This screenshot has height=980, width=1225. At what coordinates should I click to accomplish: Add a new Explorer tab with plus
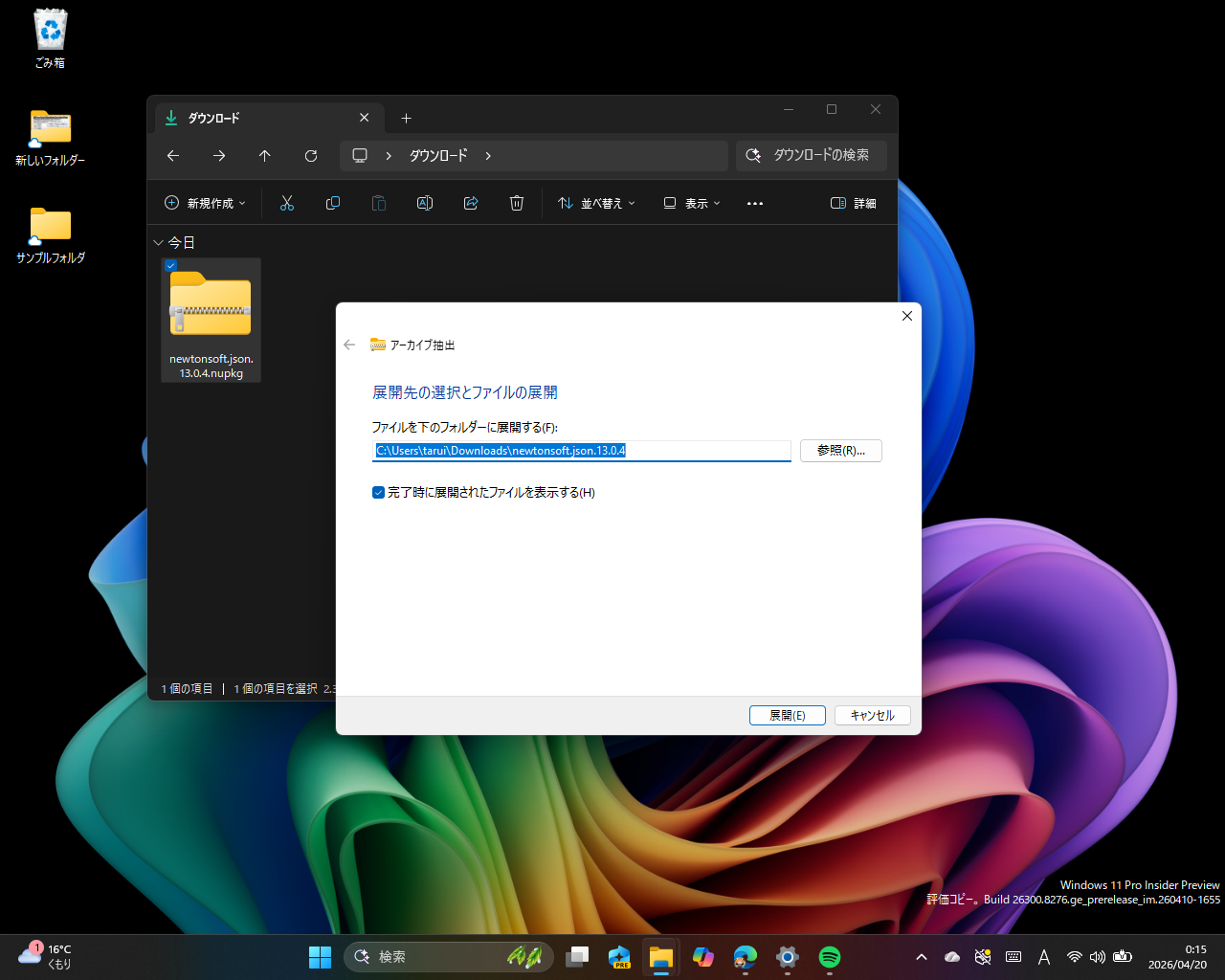pos(406,118)
